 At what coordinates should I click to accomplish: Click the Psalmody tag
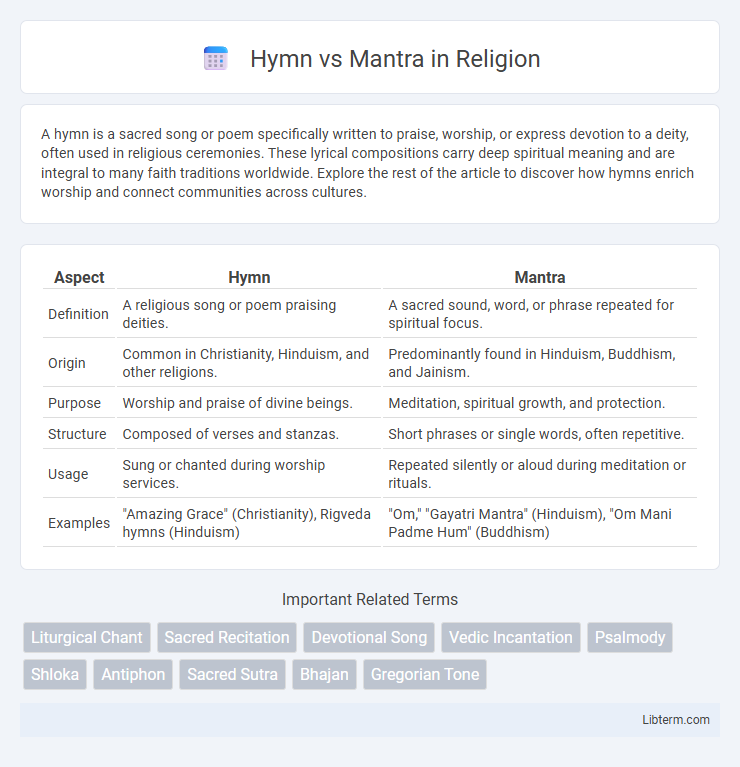[x=629, y=637]
